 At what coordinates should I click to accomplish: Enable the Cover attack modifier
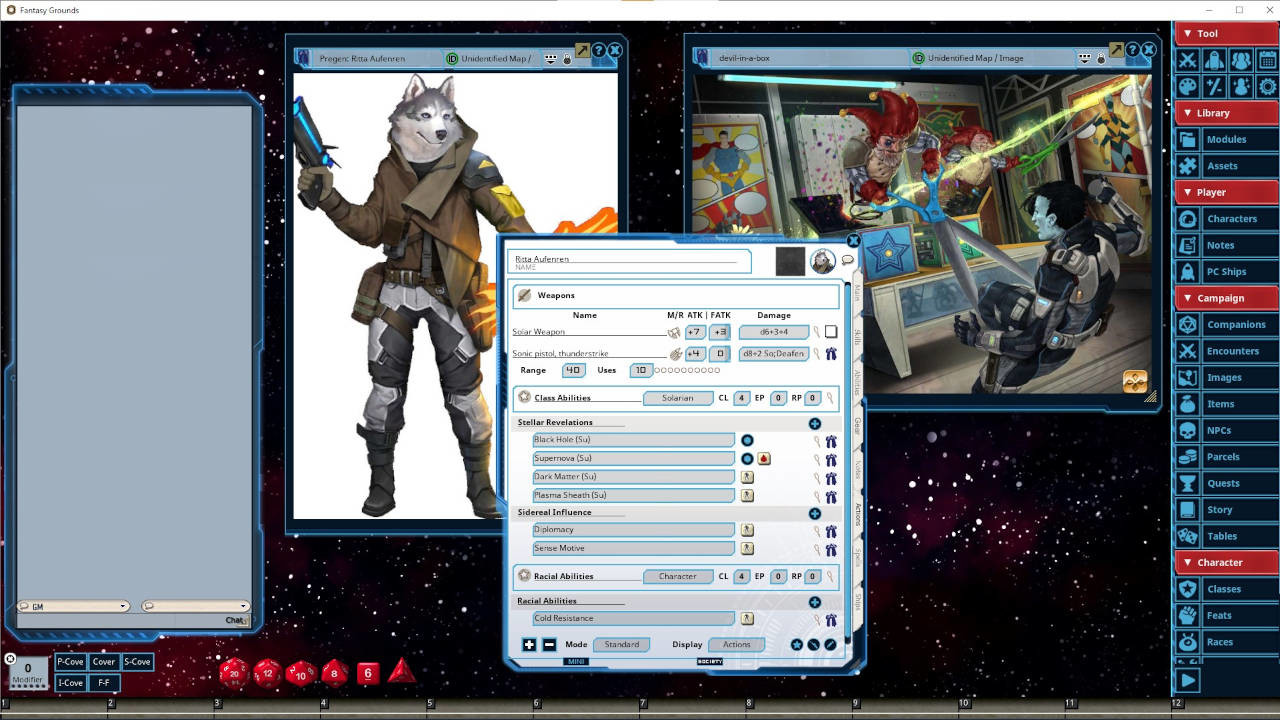104,661
